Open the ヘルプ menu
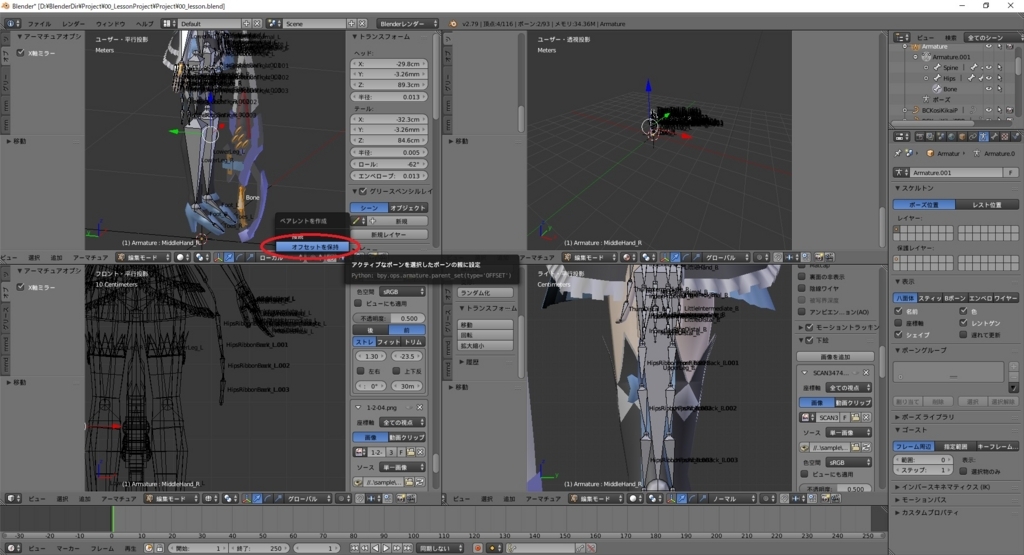This screenshot has width=1024, height=555. 144,24
